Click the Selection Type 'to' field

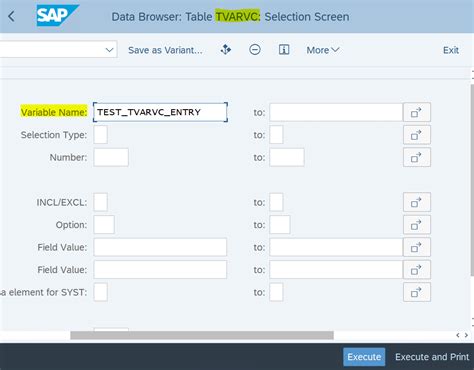click(x=276, y=135)
